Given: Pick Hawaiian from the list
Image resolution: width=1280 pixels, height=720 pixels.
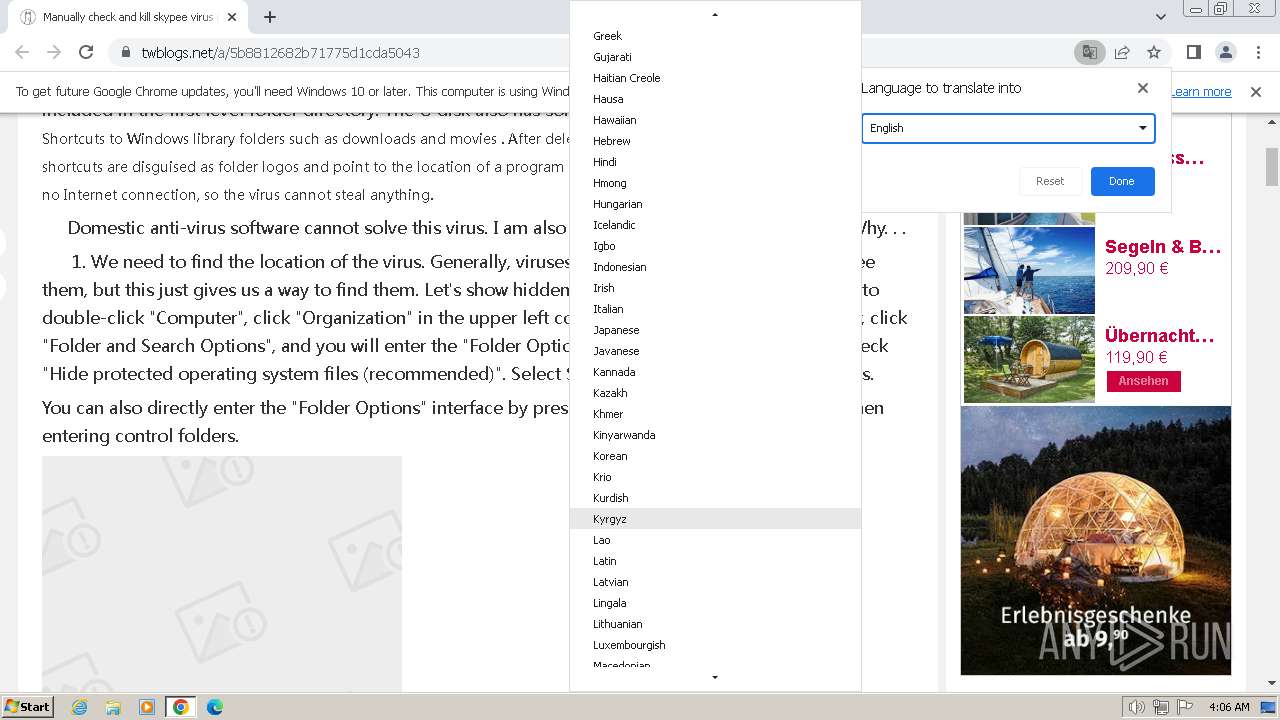Looking at the screenshot, I should 715,120.
